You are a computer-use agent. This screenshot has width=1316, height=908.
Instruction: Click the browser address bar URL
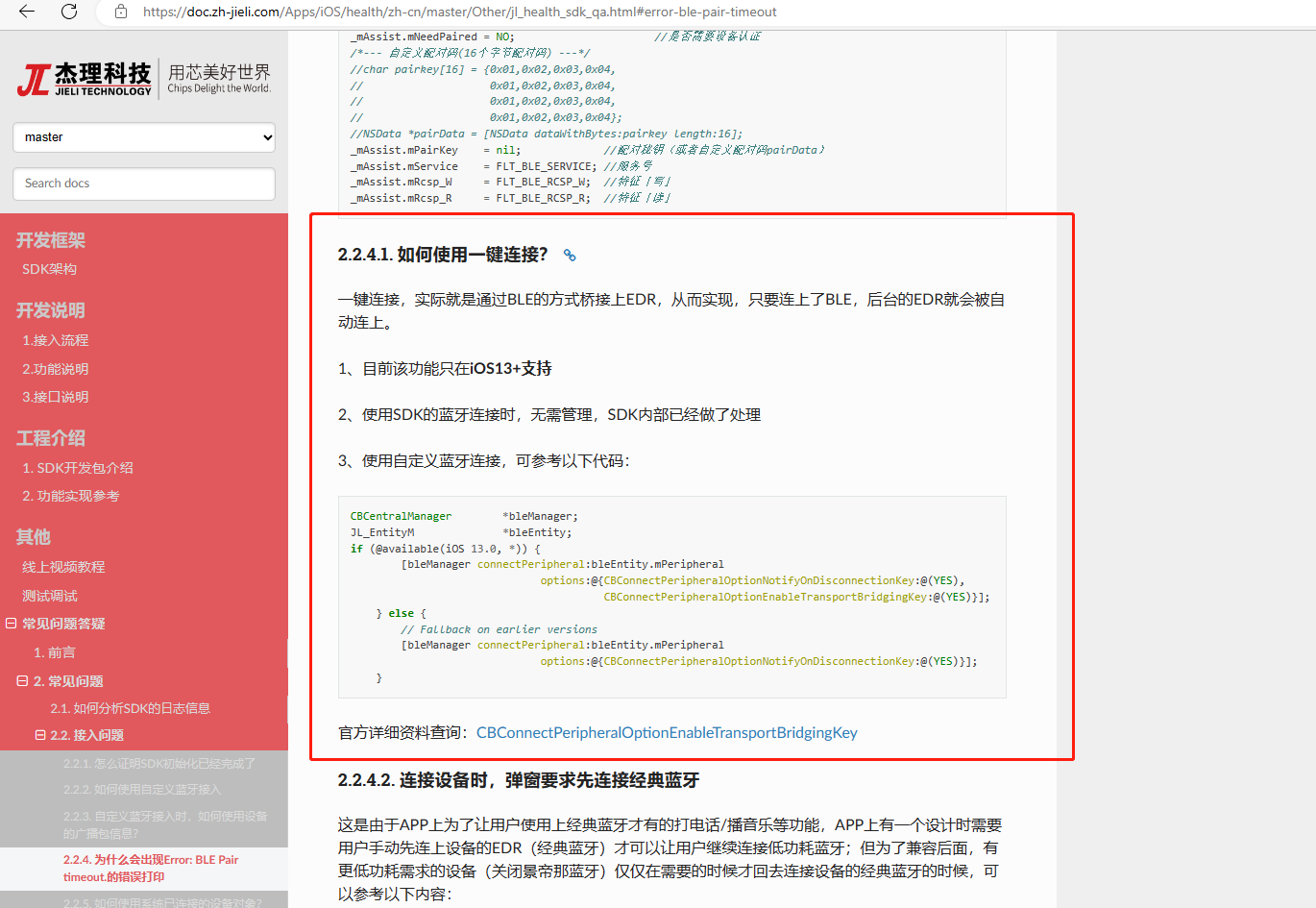click(459, 12)
